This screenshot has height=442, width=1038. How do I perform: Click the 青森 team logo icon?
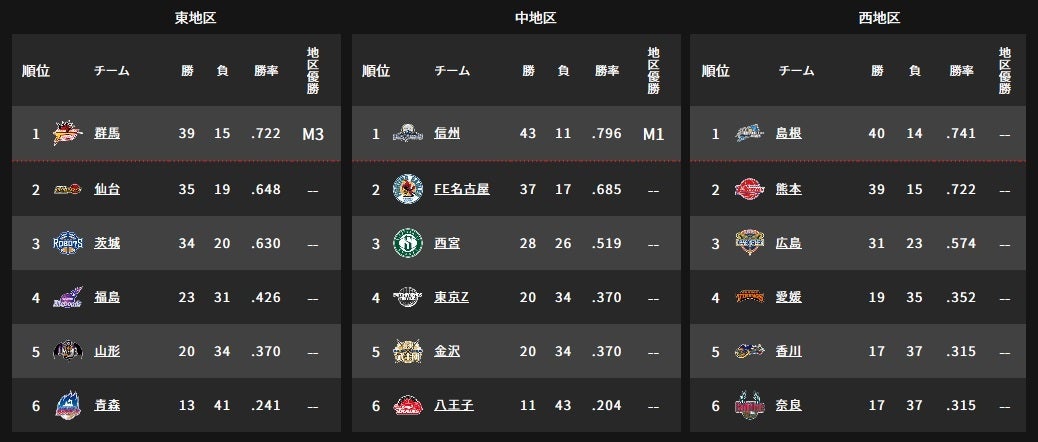coord(68,405)
